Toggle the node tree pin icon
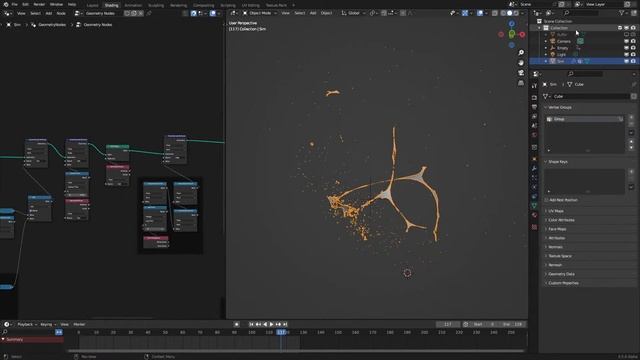 (x=149, y=13)
